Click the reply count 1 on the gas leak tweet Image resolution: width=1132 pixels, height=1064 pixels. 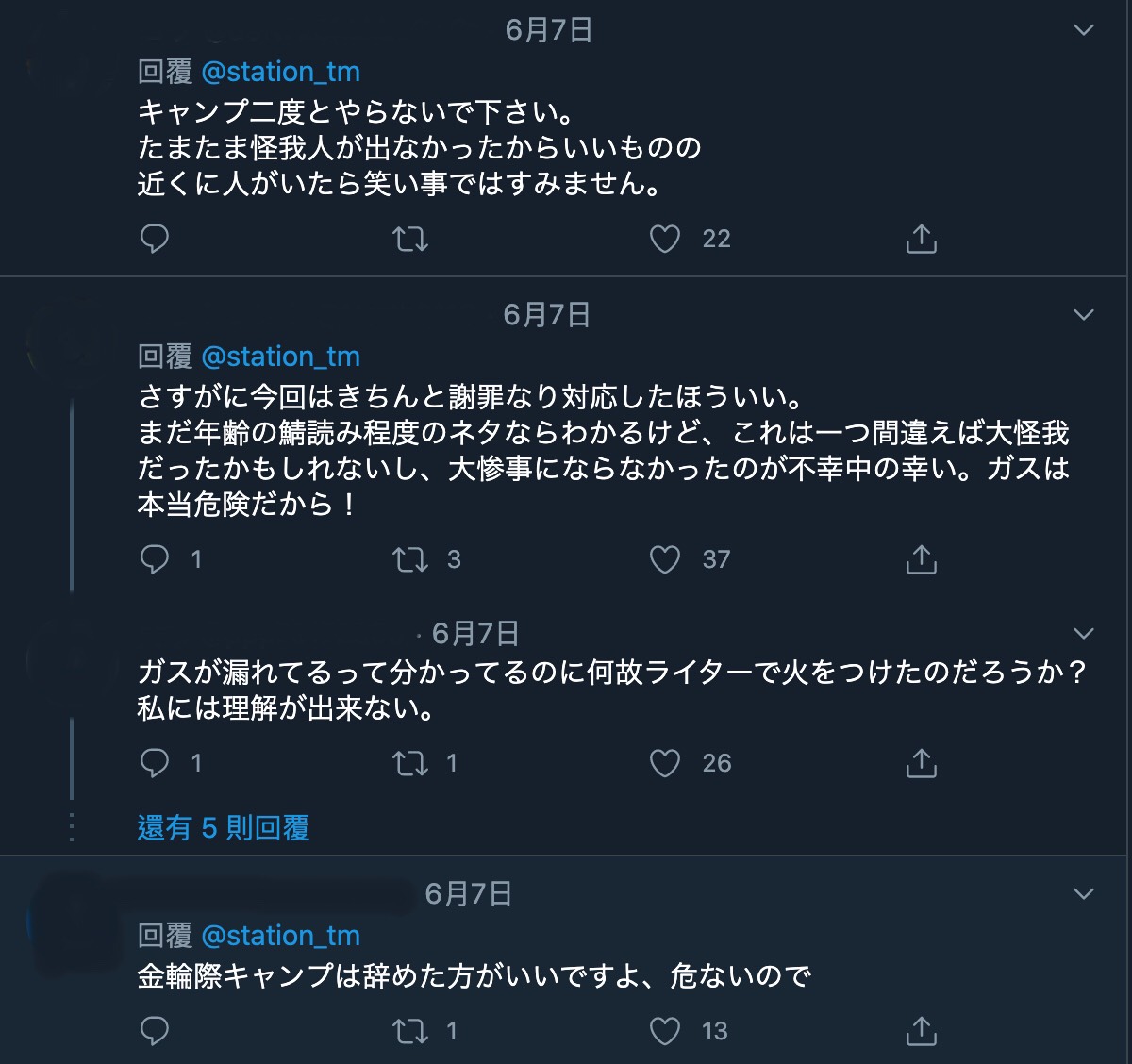point(194,762)
